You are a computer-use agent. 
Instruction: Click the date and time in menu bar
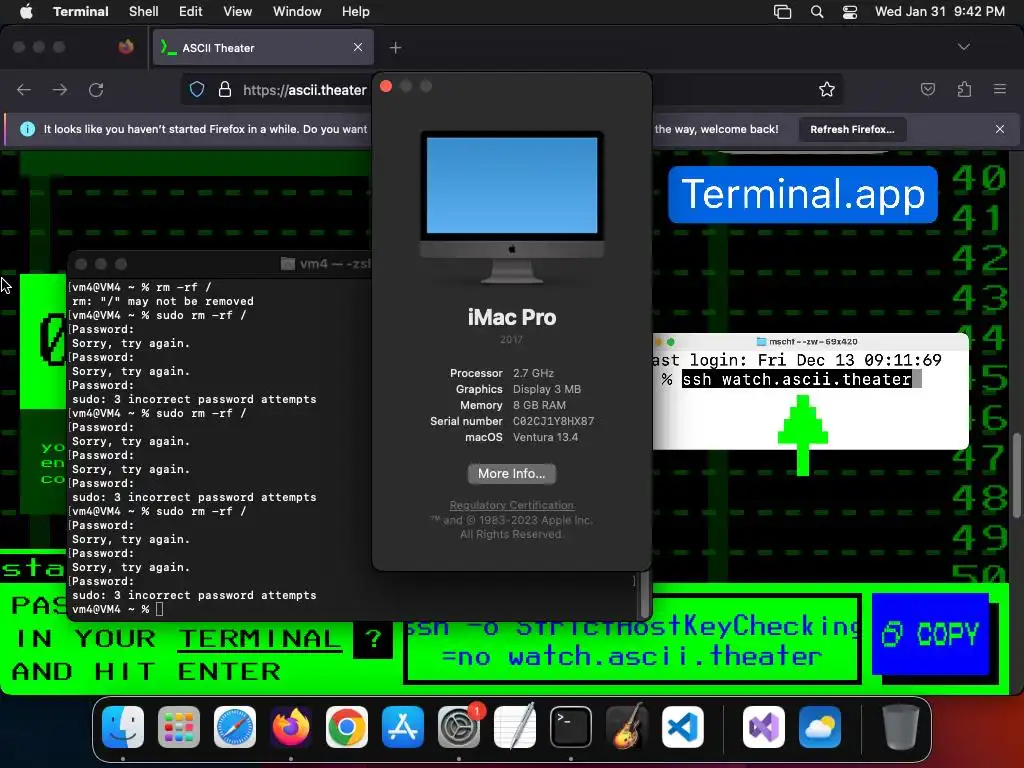pos(940,12)
